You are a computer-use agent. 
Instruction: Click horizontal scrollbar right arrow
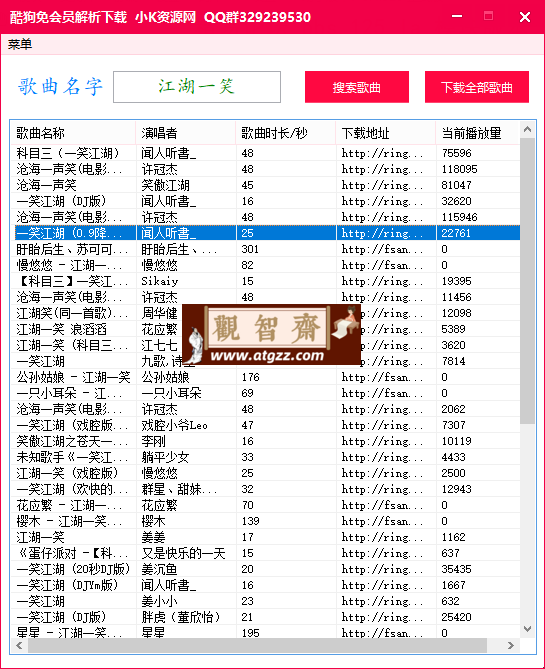(511, 646)
